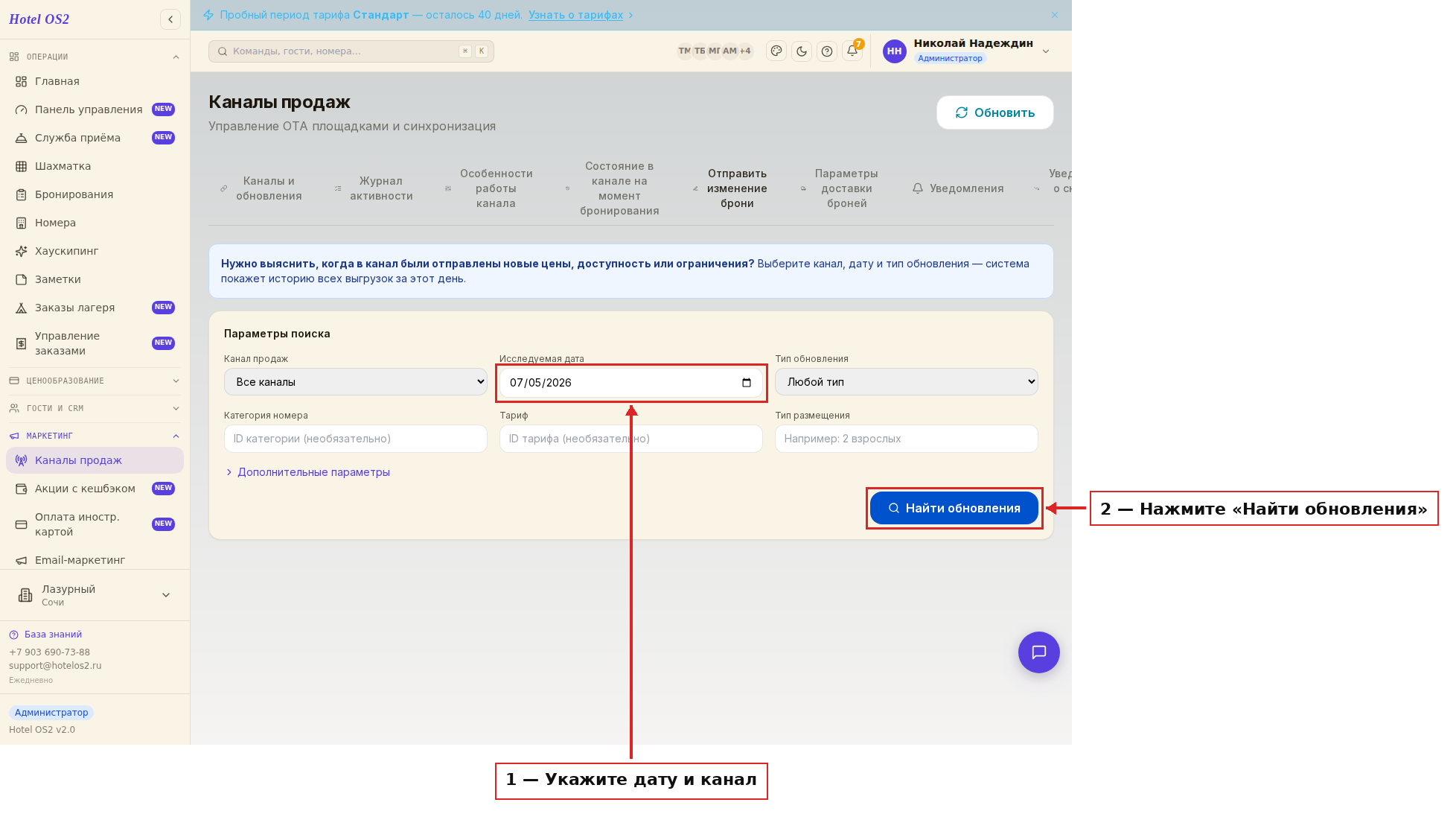Select Отправить изменение брони tab
The height and width of the screenshot is (817, 1456).
point(730,188)
